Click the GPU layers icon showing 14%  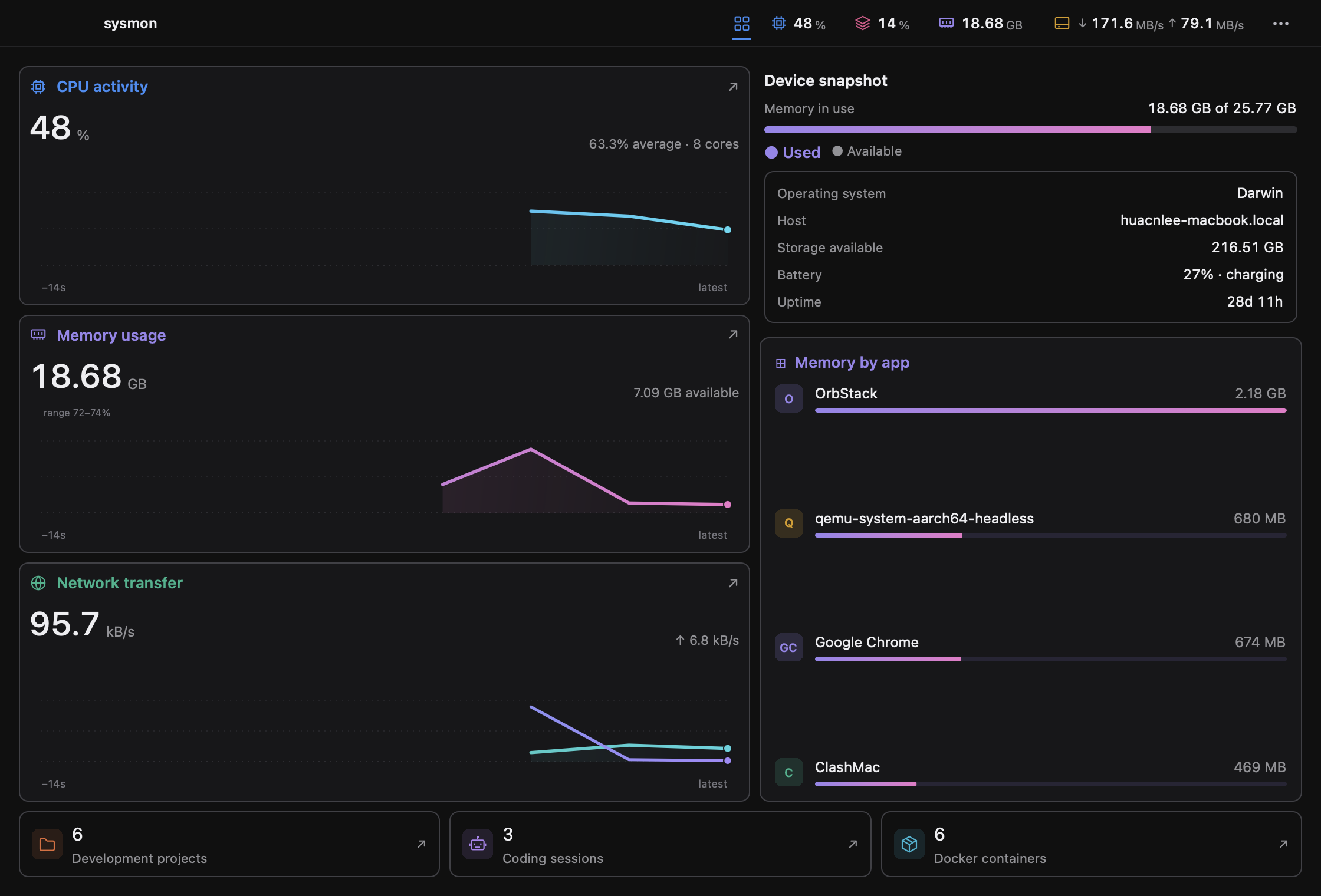point(862,23)
